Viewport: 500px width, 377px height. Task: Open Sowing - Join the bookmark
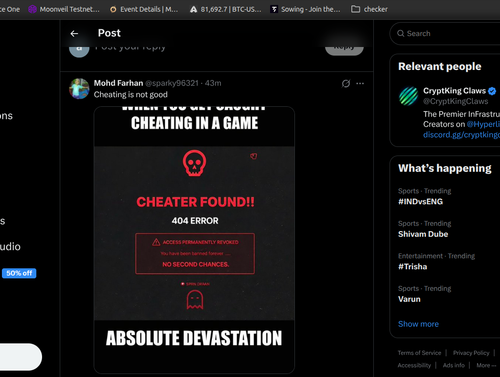[x=305, y=9]
